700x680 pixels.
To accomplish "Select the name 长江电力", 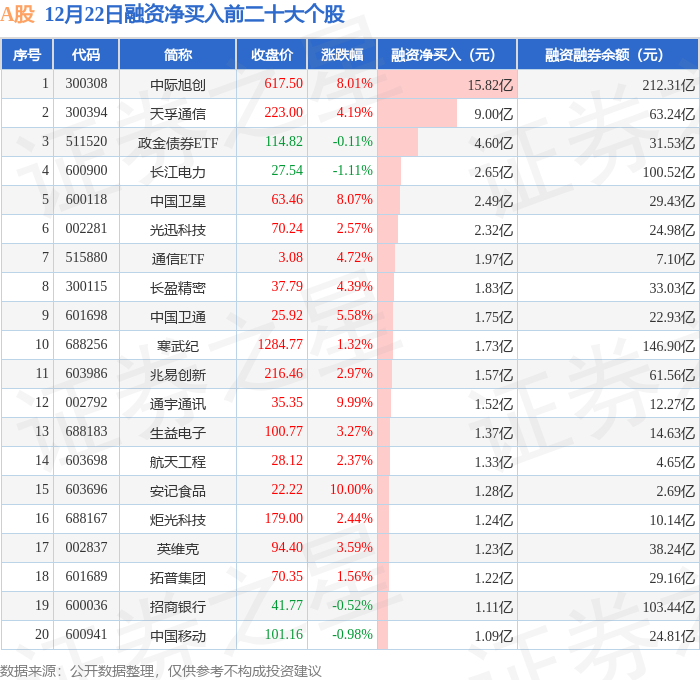I will [178, 171].
